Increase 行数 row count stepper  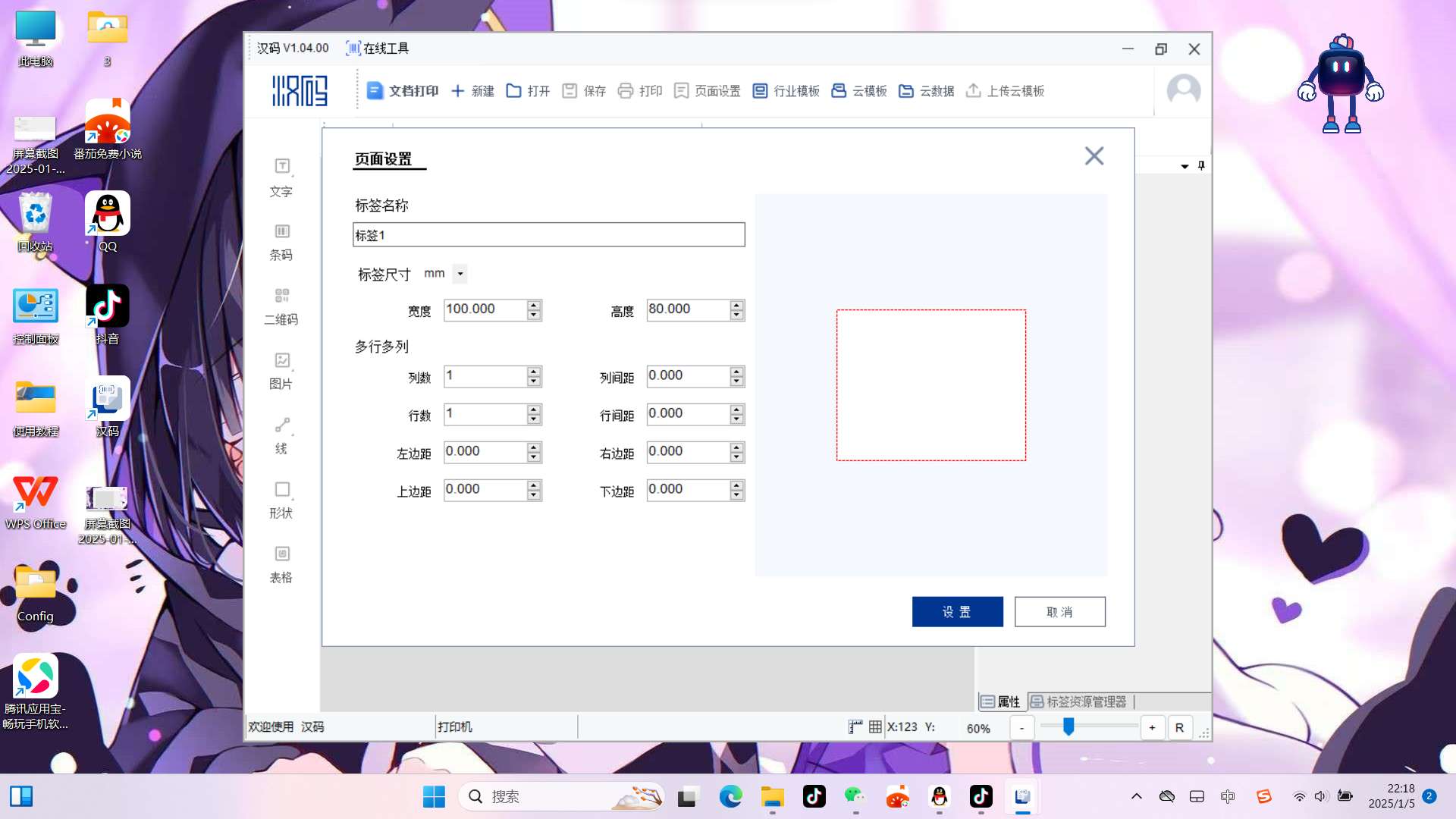point(534,409)
